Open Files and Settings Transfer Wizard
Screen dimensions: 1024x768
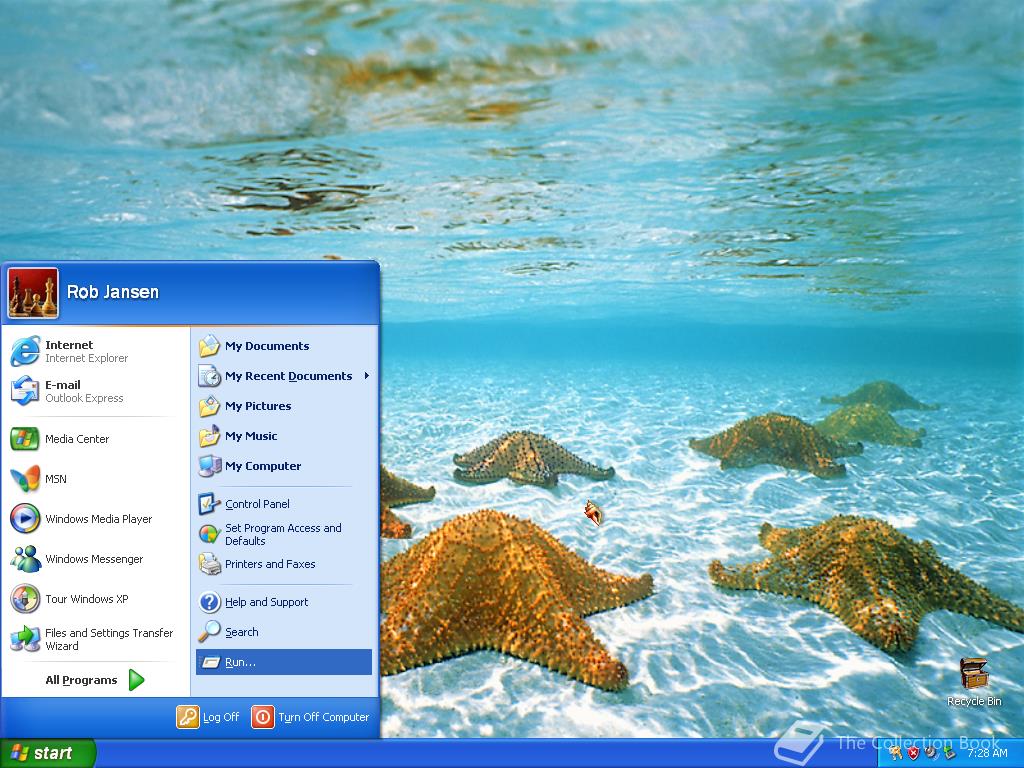[x=95, y=639]
